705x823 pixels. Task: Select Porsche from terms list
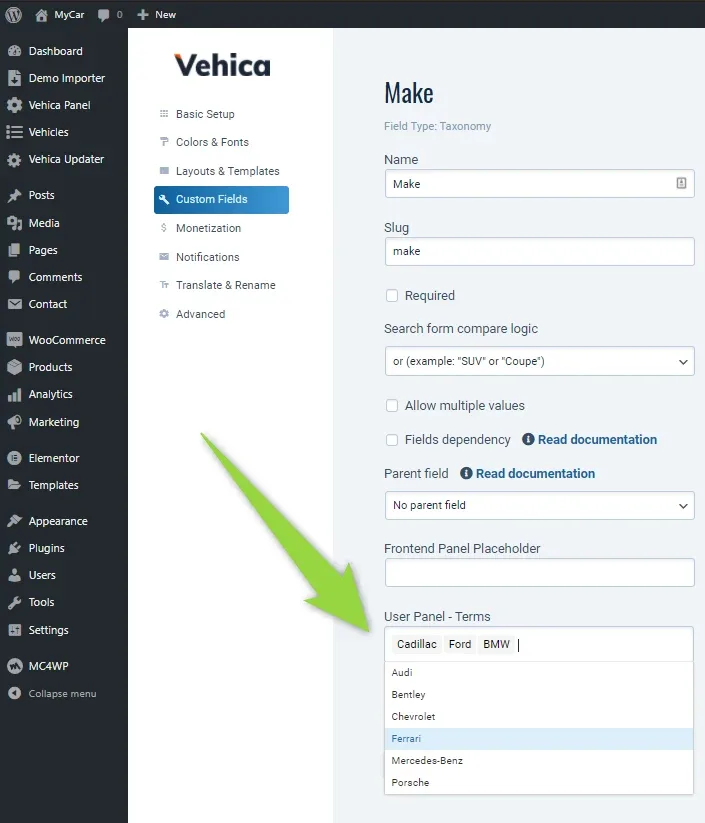coord(539,783)
